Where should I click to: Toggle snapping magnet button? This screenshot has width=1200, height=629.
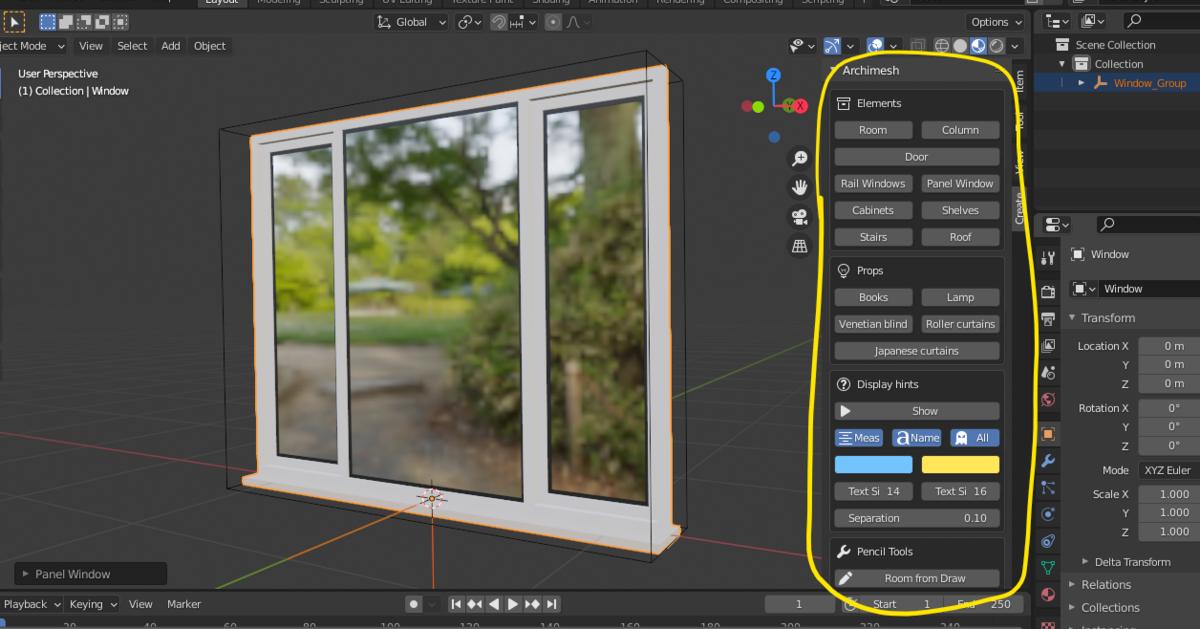click(x=498, y=22)
